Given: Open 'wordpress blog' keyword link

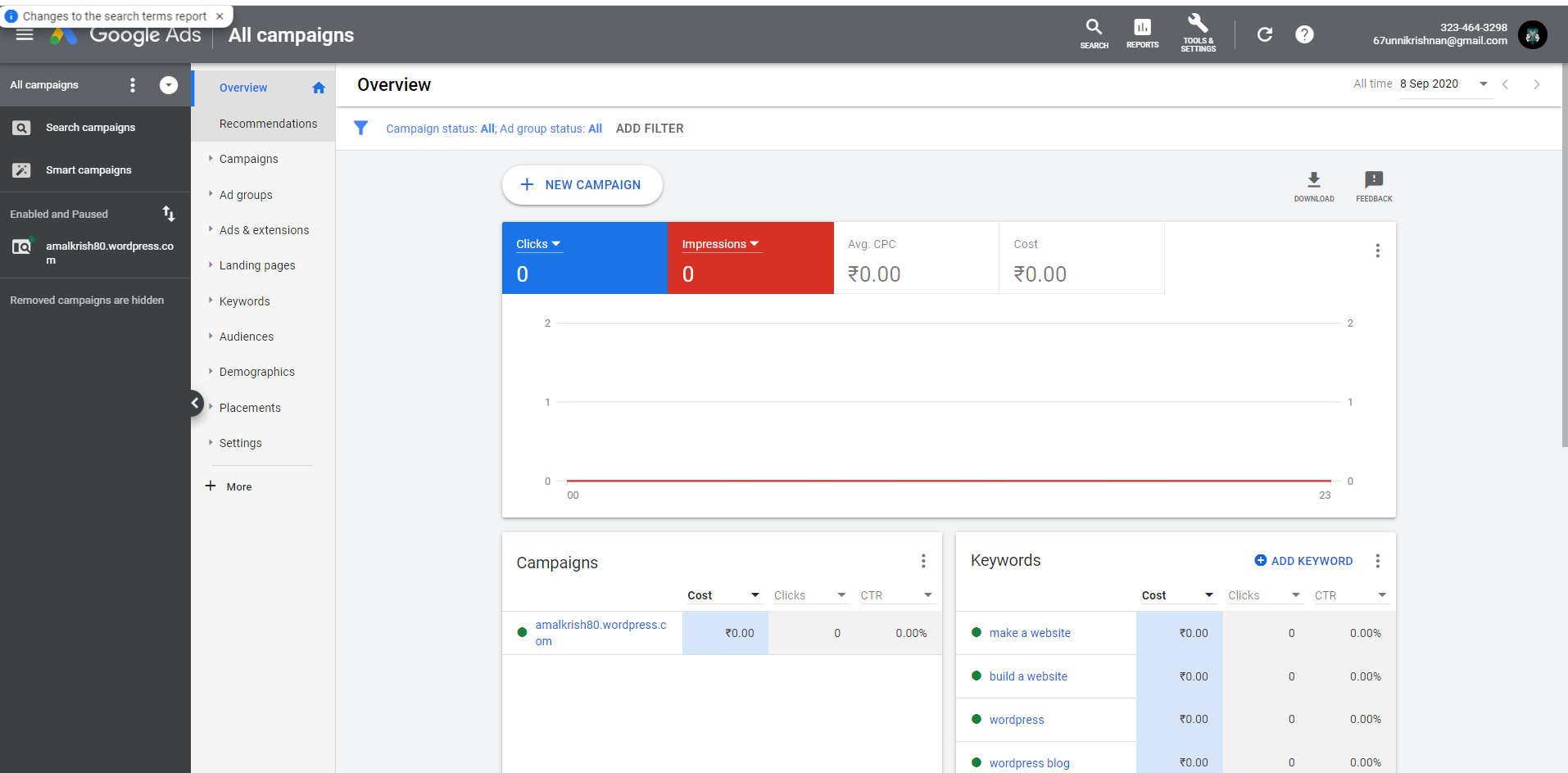Looking at the screenshot, I should (x=1029, y=763).
